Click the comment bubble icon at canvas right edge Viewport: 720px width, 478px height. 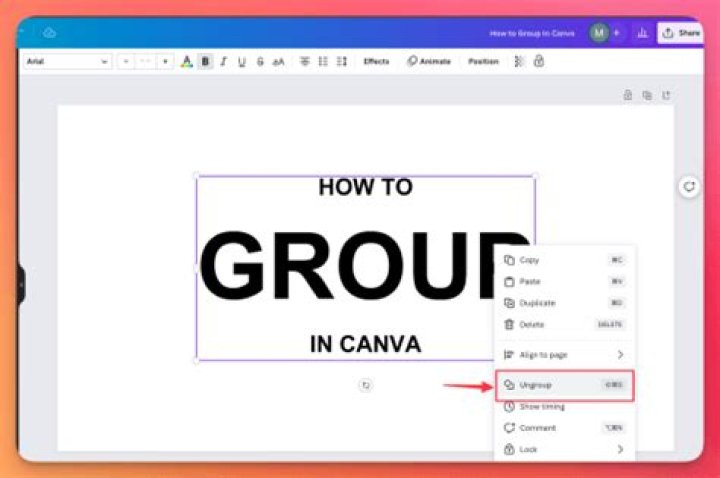click(689, 186)
